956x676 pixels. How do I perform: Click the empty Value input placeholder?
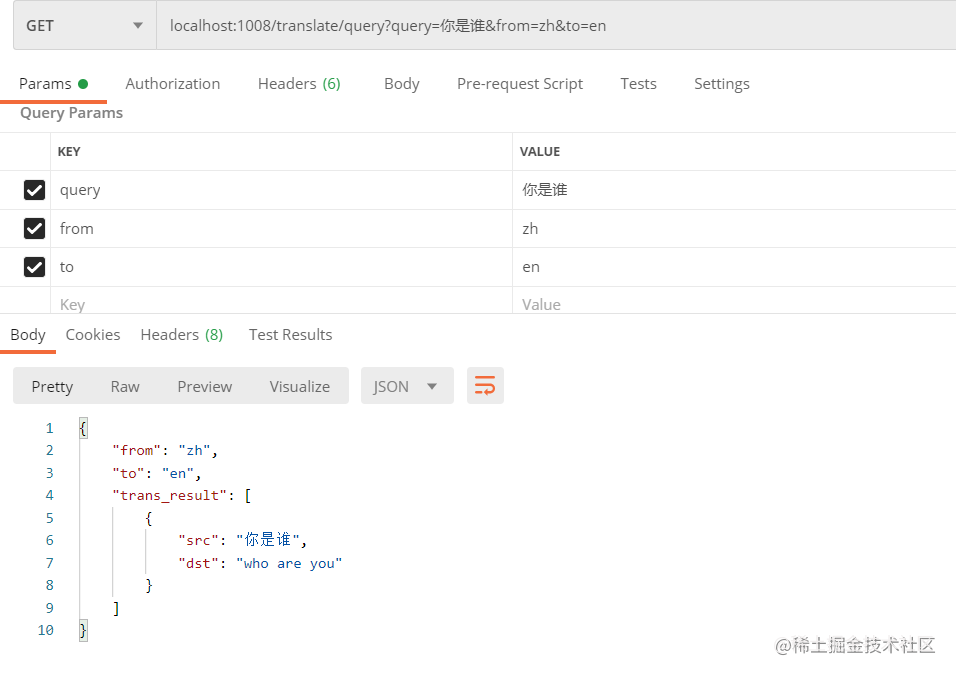pos(734,304)
